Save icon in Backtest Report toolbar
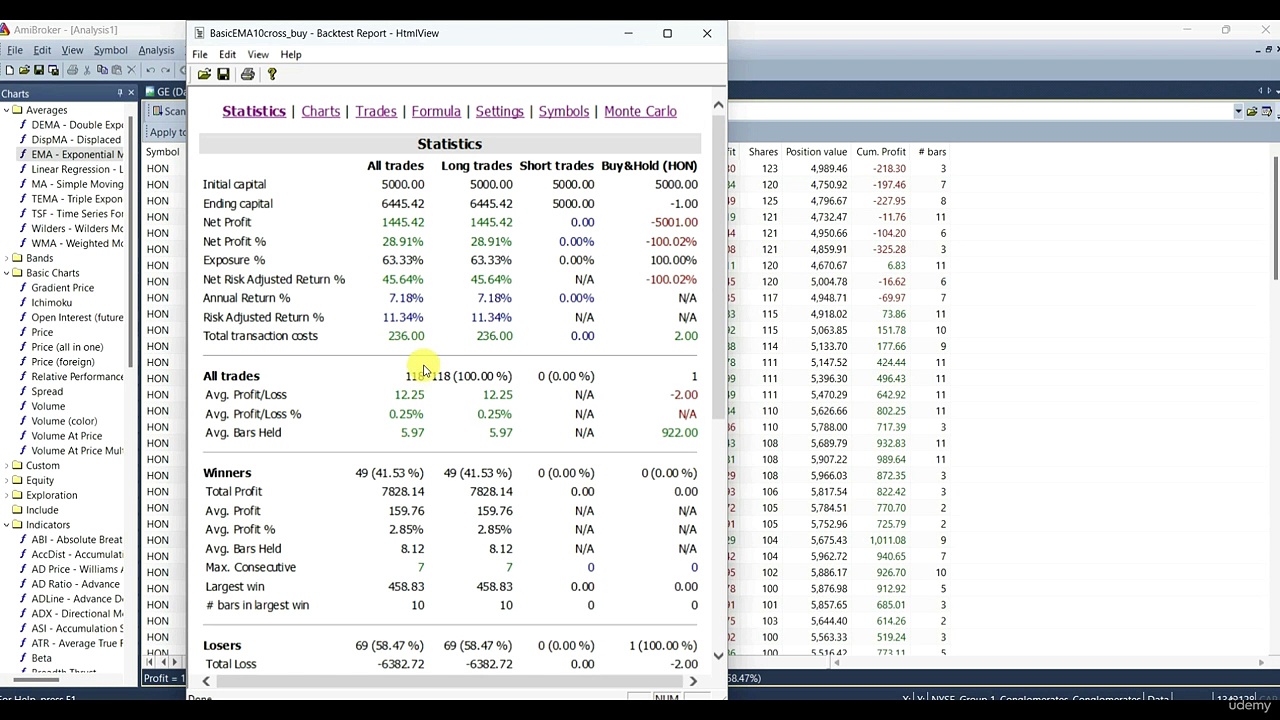1280x720 pixels. click(223, 74)
